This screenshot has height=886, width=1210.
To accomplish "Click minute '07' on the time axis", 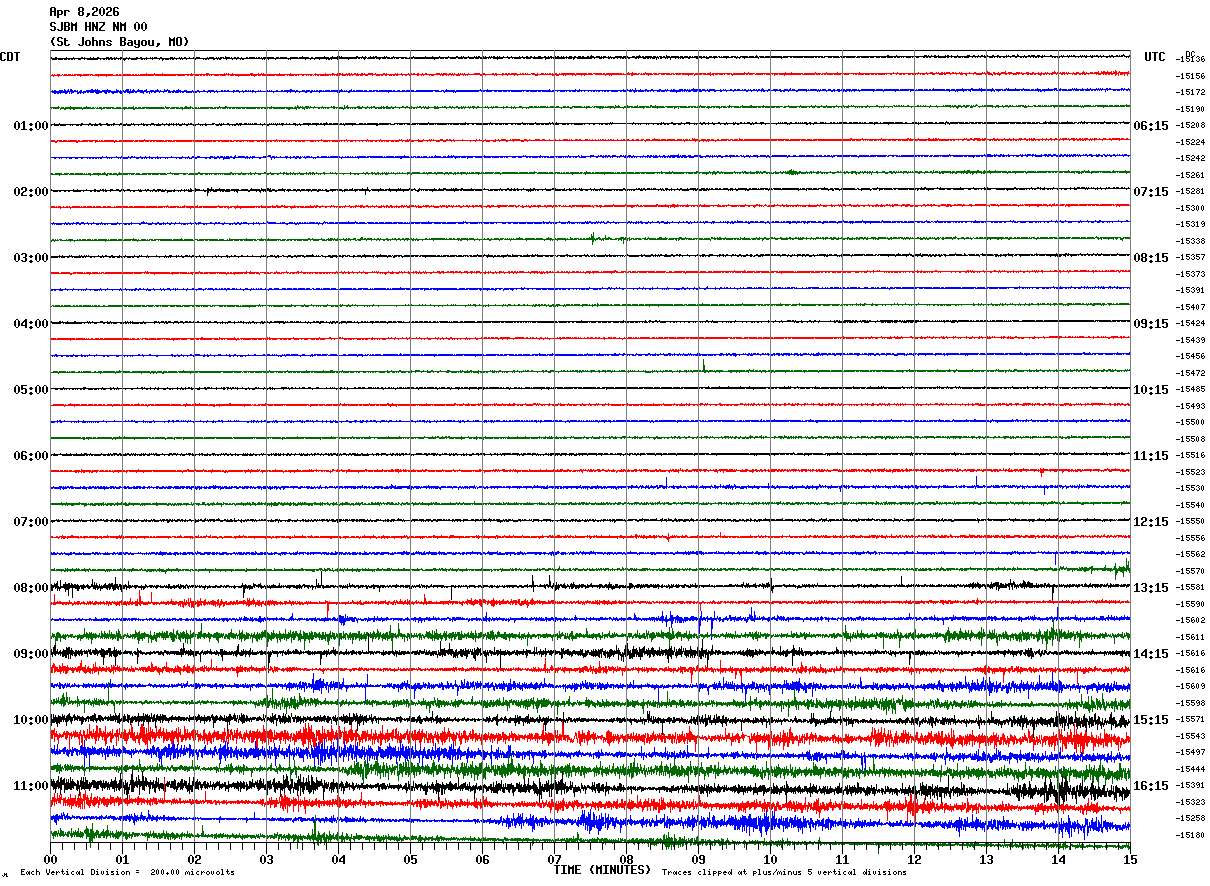I will click(555, 859).
